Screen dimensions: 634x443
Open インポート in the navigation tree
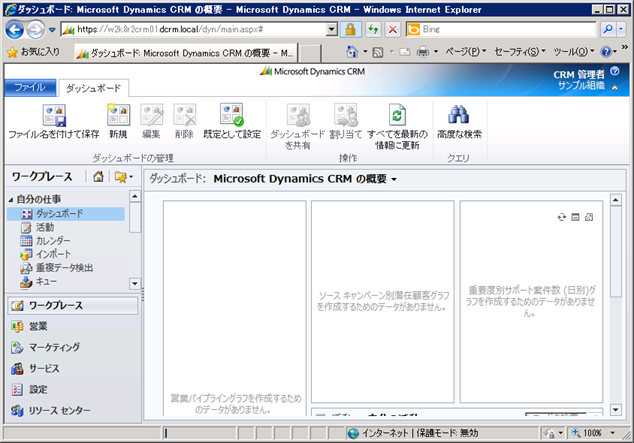(45, 254)
